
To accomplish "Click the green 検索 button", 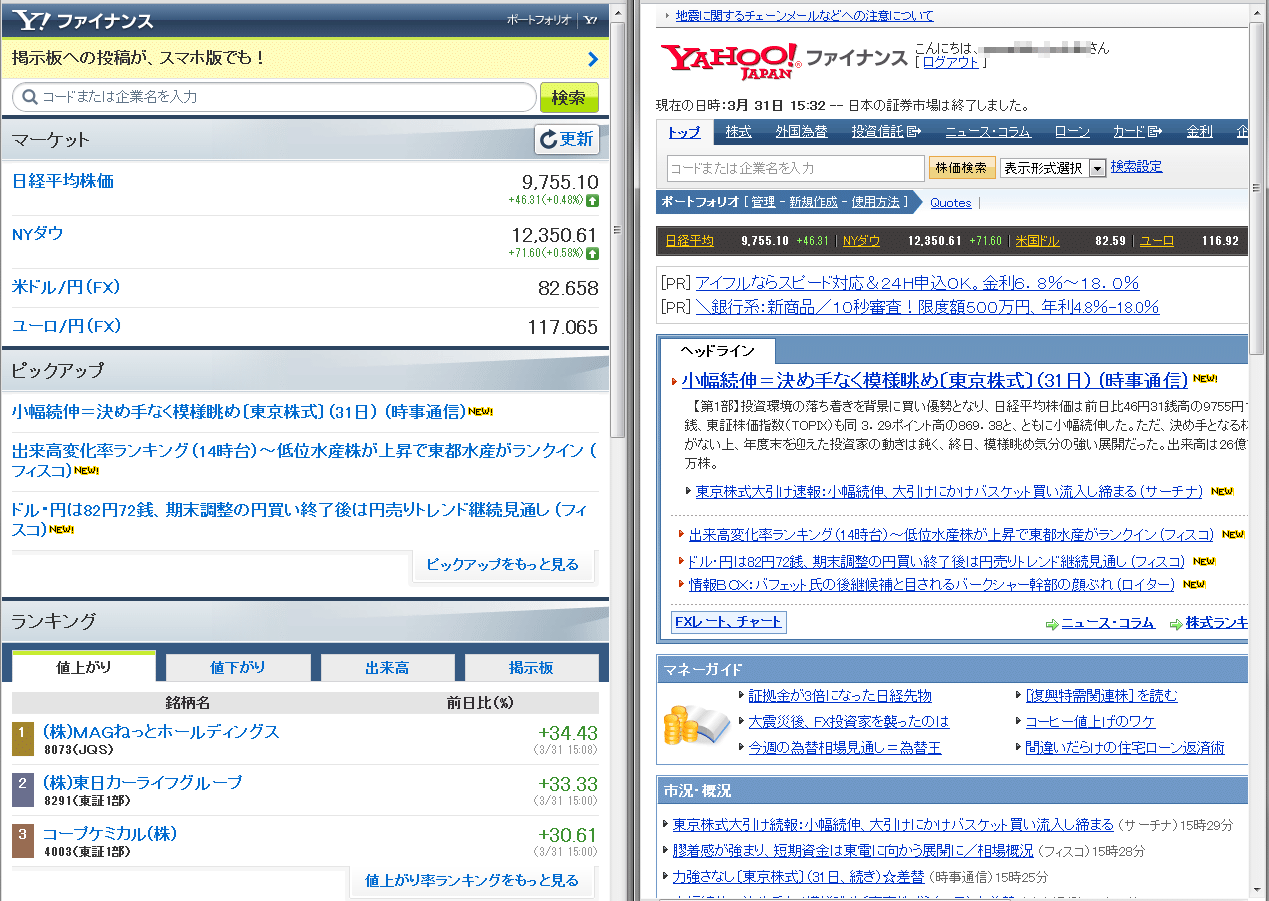I will click(x=569, y=97).
